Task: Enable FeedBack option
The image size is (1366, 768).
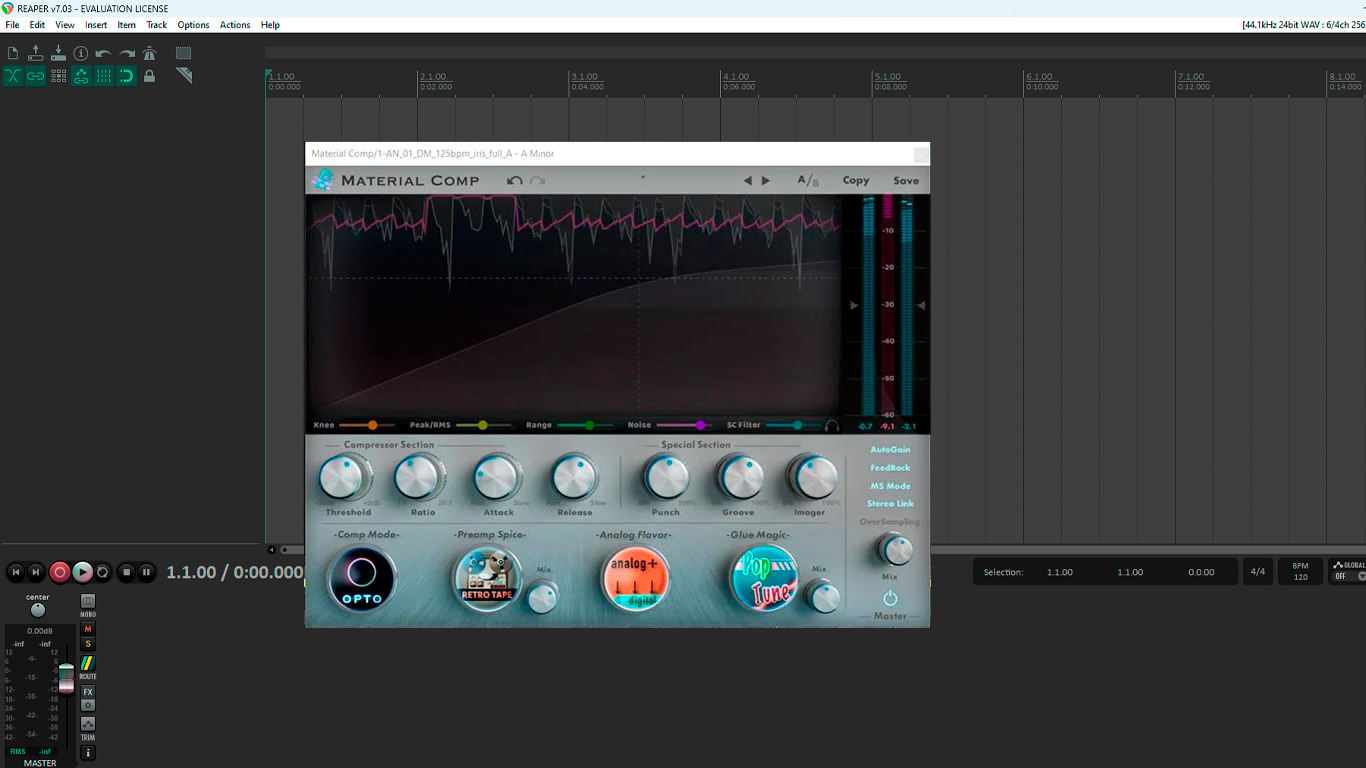Action: click(x=890, y=468)
